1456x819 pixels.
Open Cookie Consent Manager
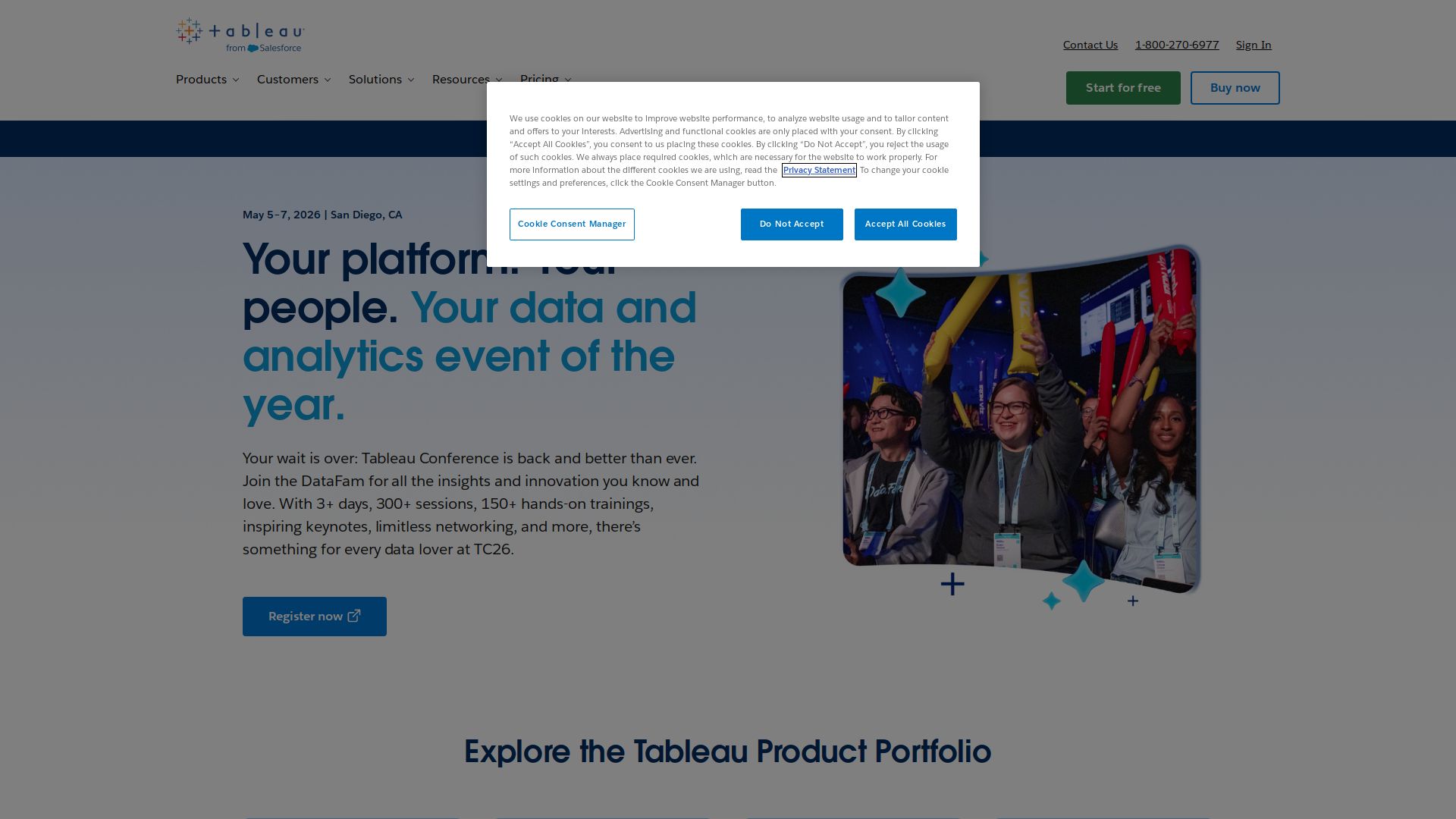point(572,224)
